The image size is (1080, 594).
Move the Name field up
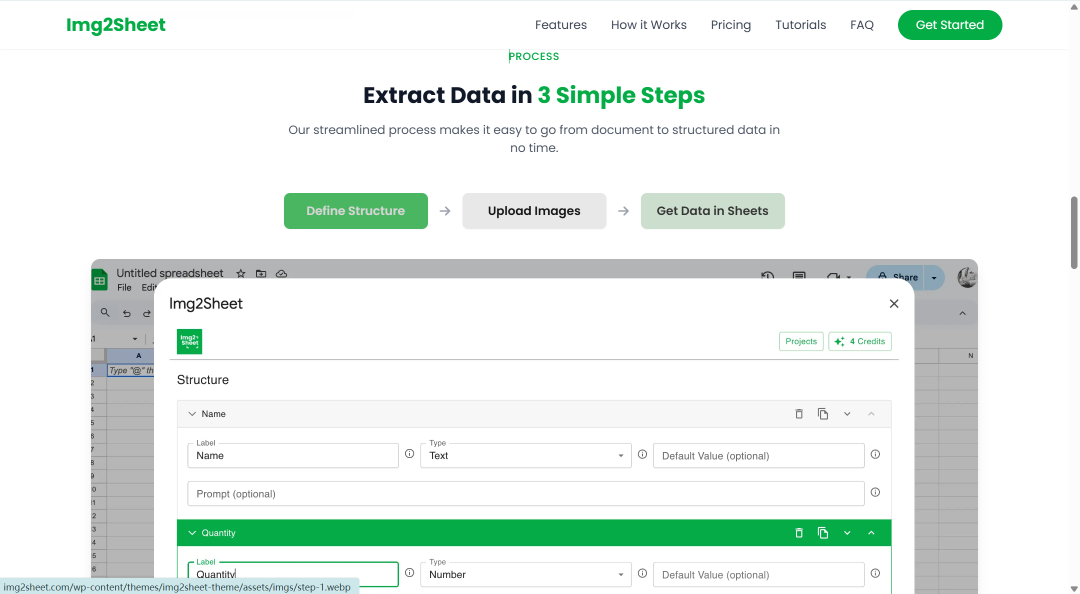pos(871,413)
